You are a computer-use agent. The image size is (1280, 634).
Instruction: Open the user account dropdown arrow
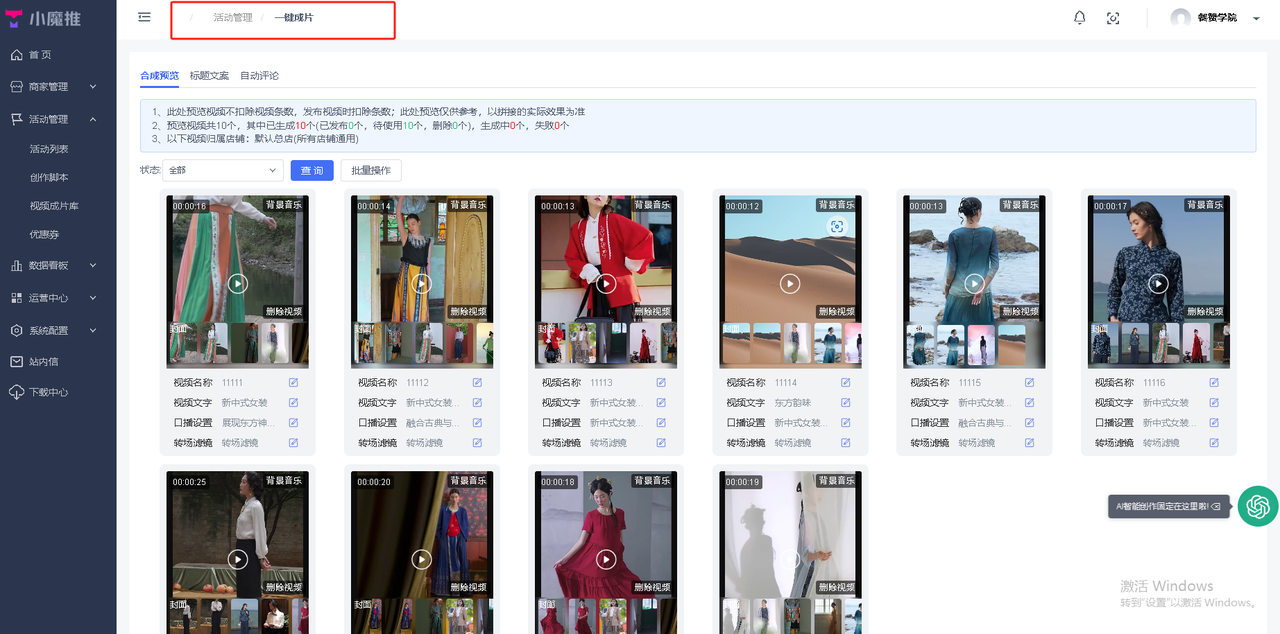pyautogui.click(x=1256, y=19)
